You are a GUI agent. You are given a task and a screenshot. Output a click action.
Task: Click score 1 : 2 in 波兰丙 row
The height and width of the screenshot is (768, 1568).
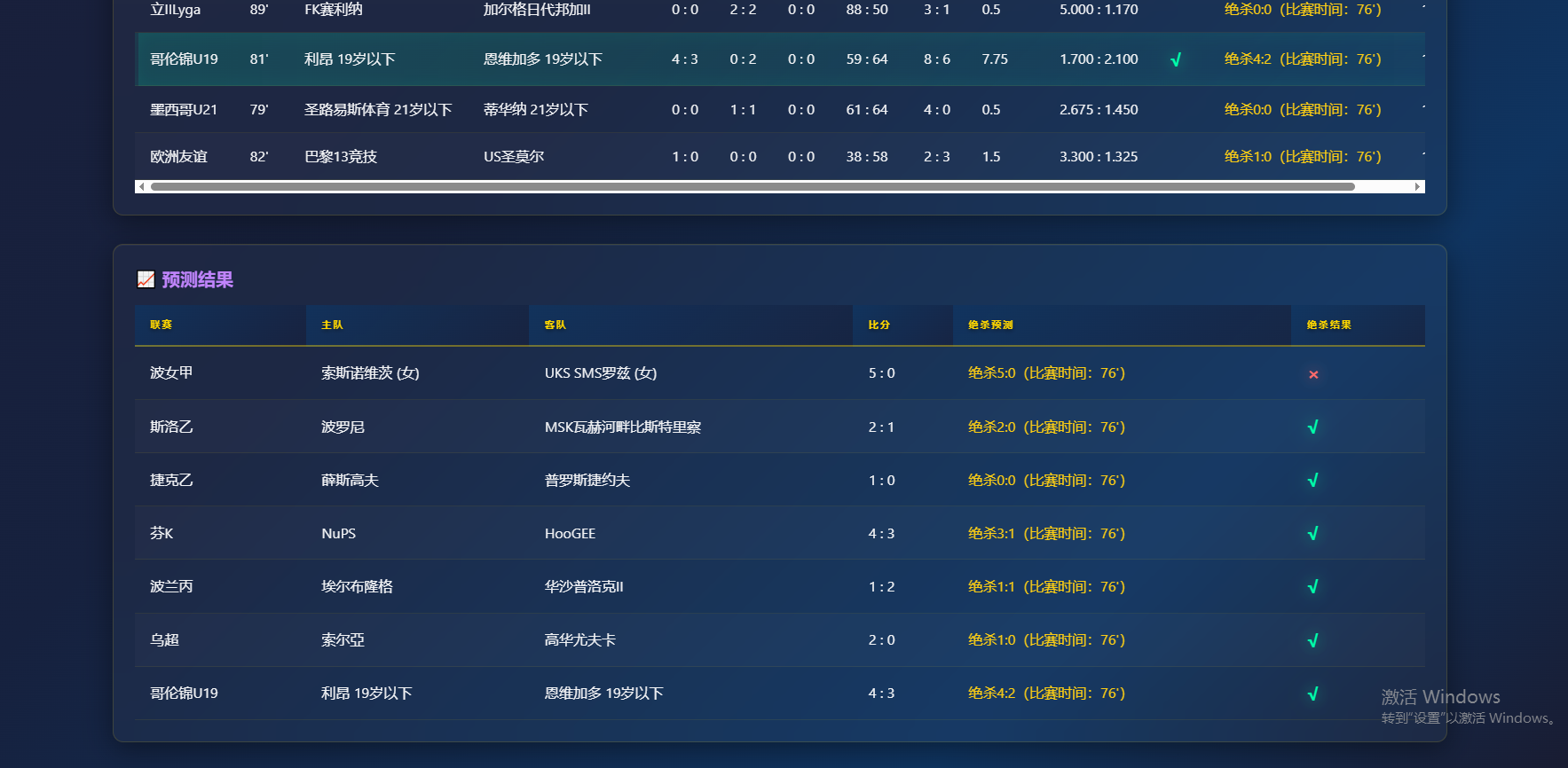click(882, 586)
